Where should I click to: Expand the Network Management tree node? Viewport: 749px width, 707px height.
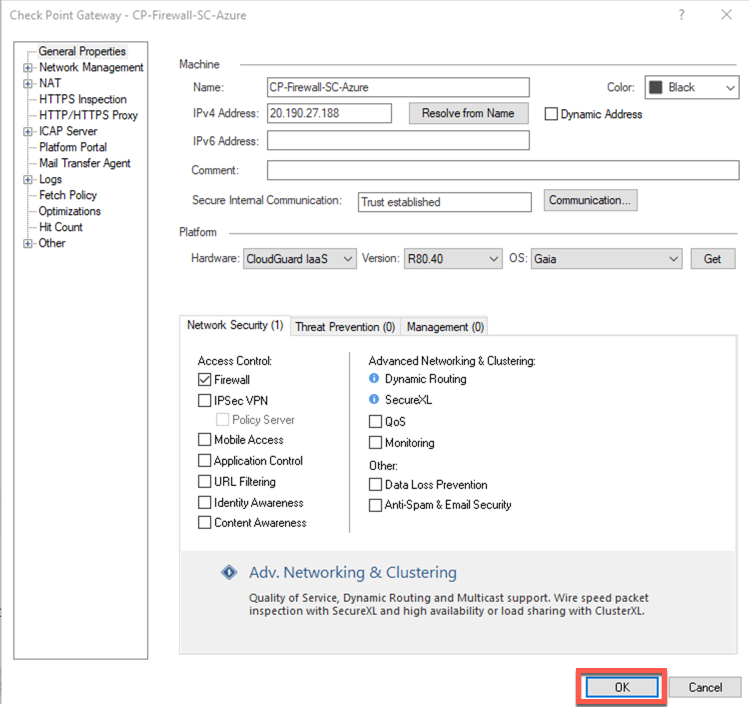(28, 68)
